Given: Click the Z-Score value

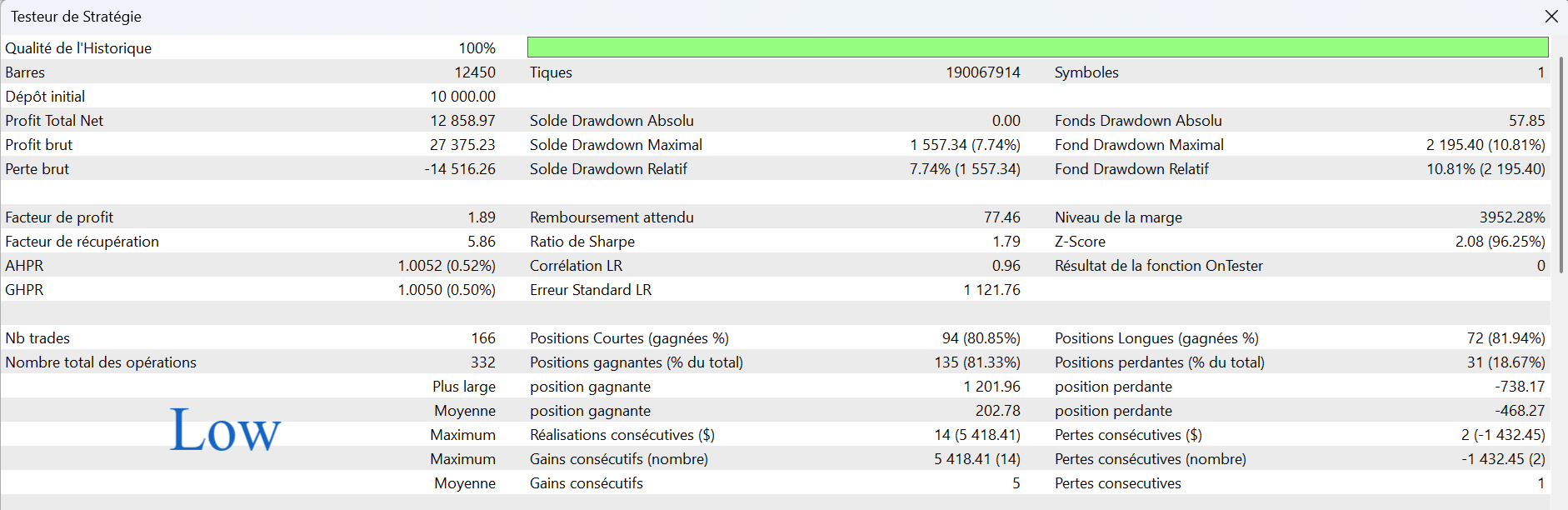Looking at the screenshot, I should tap(1500, 242).
